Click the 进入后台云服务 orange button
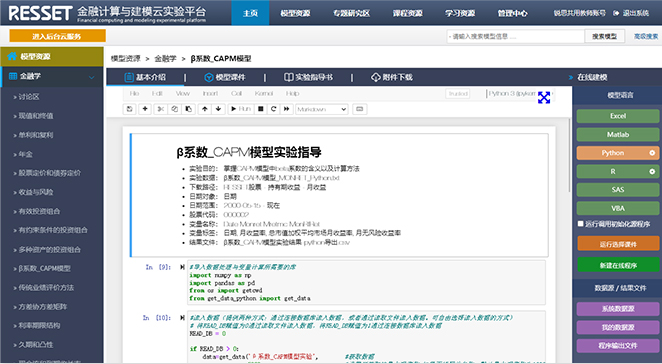 pos(57,36)
